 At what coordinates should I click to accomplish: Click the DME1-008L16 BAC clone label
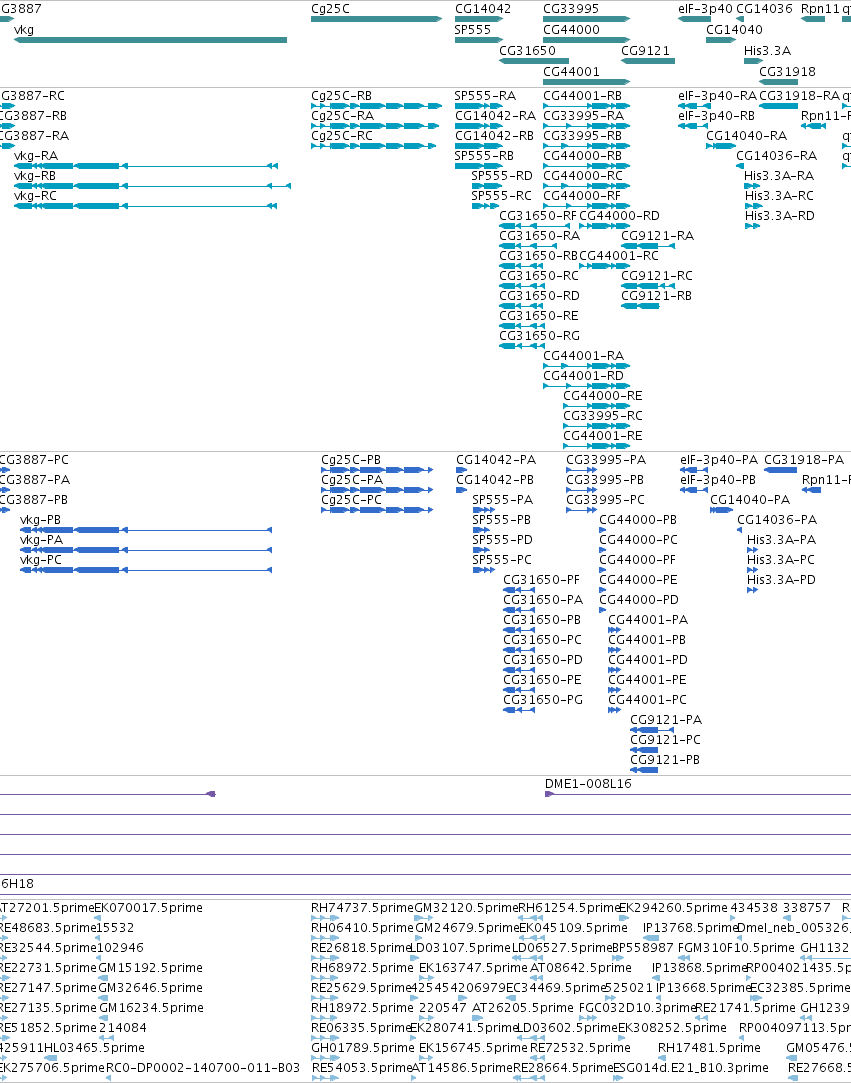click(588, 784)
